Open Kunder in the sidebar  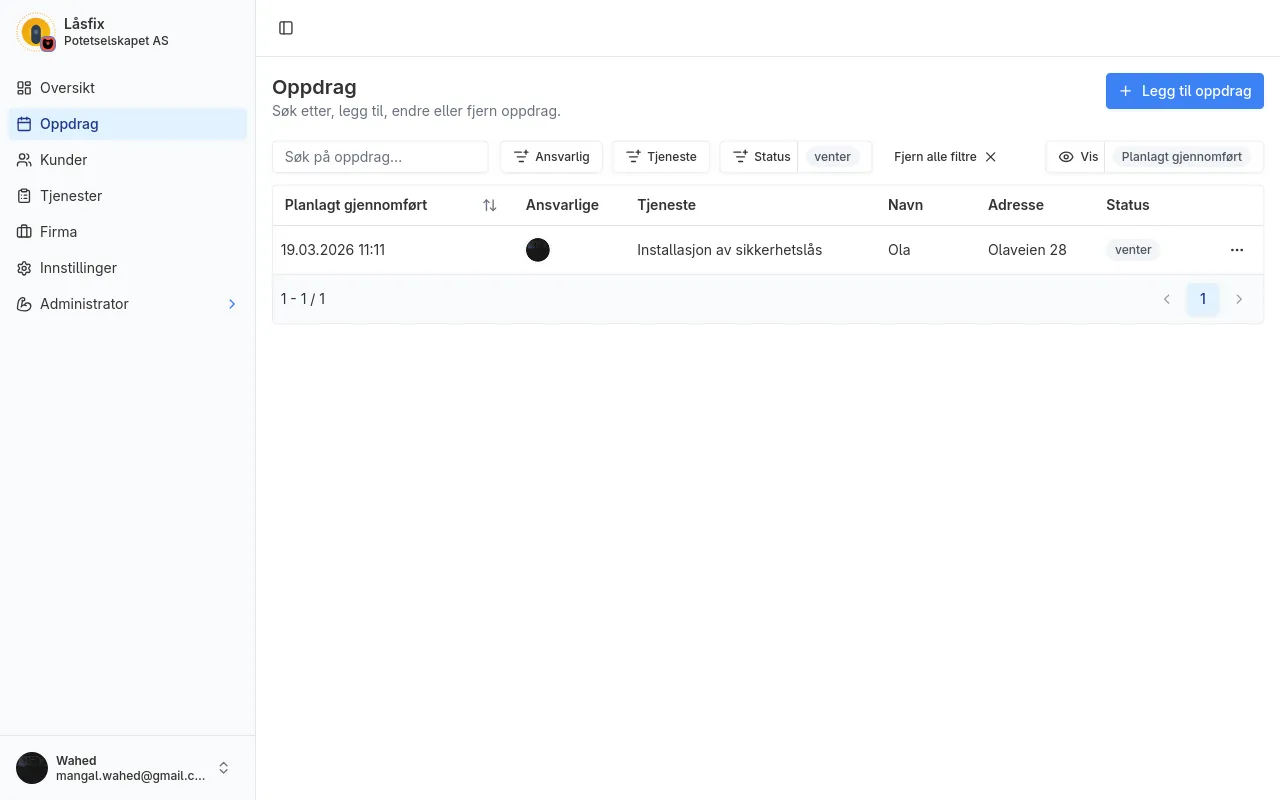63,160
